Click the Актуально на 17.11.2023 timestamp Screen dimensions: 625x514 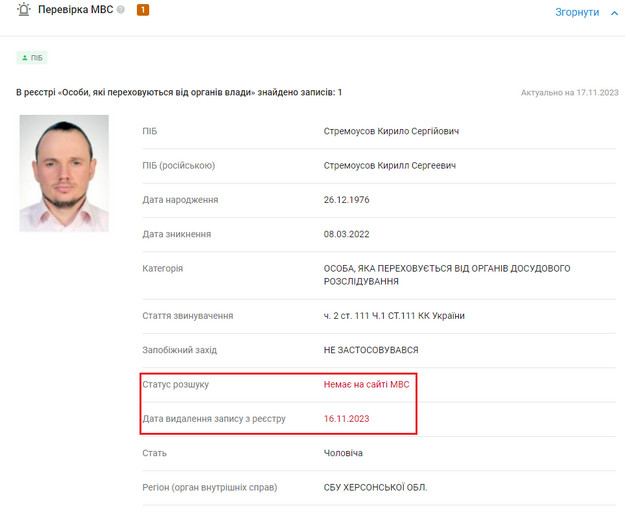click(x=569, y=92)
